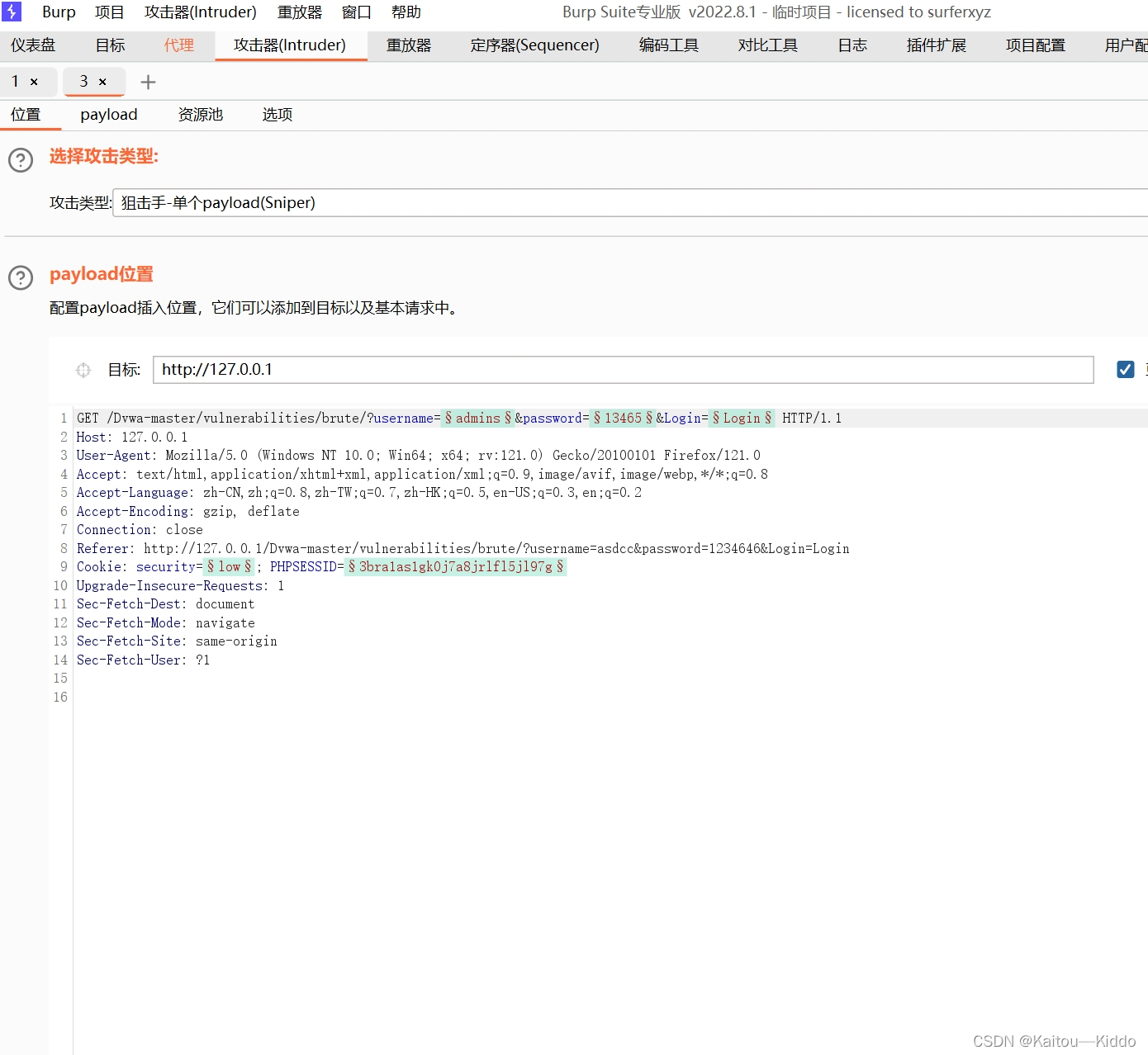Select the 攻击器(Intruder) main tab
Image resolution: width=1148 pixels, height=1055 pixels.
pyautogui.click(x=290, y=45)
